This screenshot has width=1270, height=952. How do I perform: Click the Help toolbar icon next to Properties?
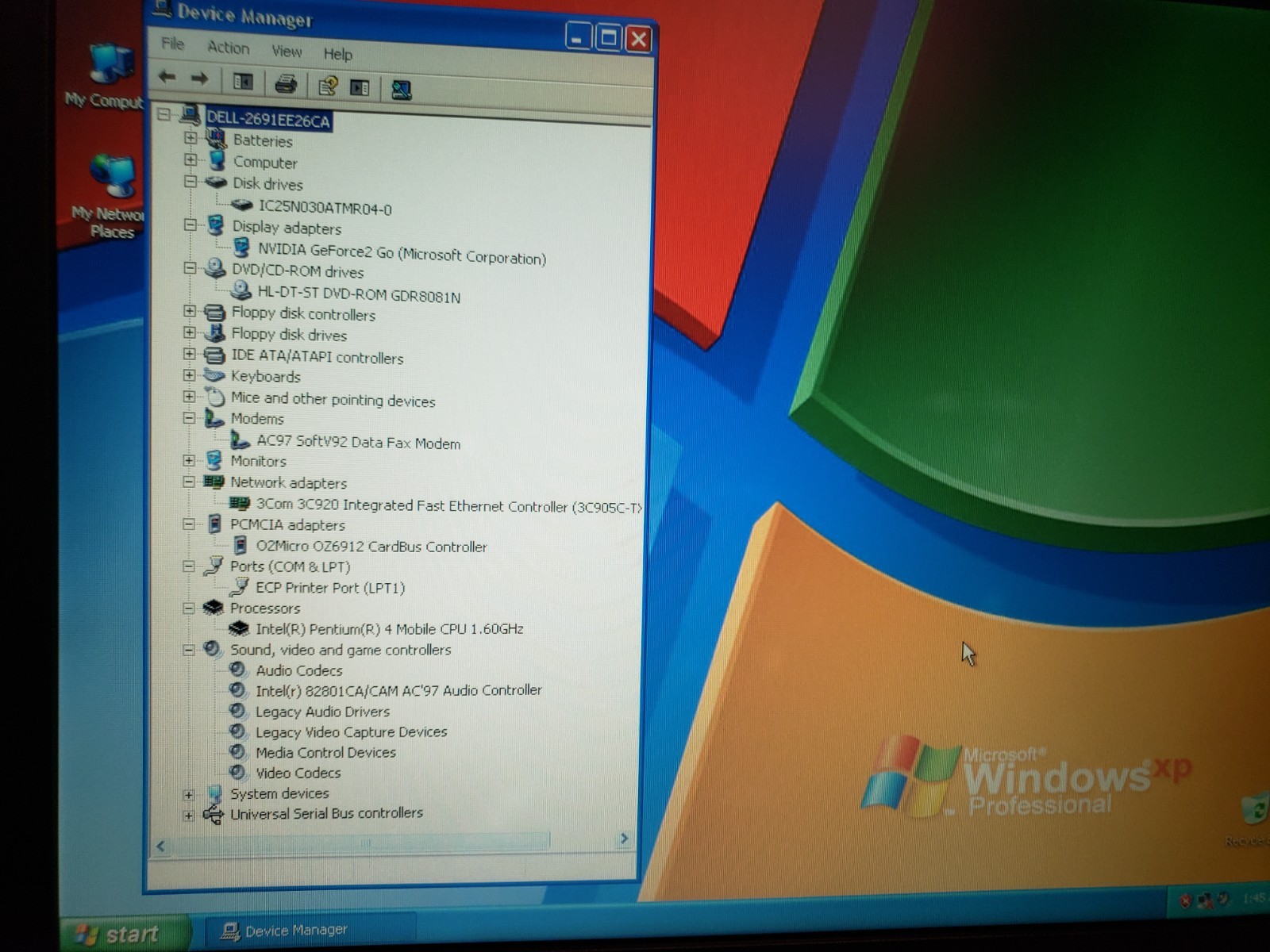click(360, 86)
